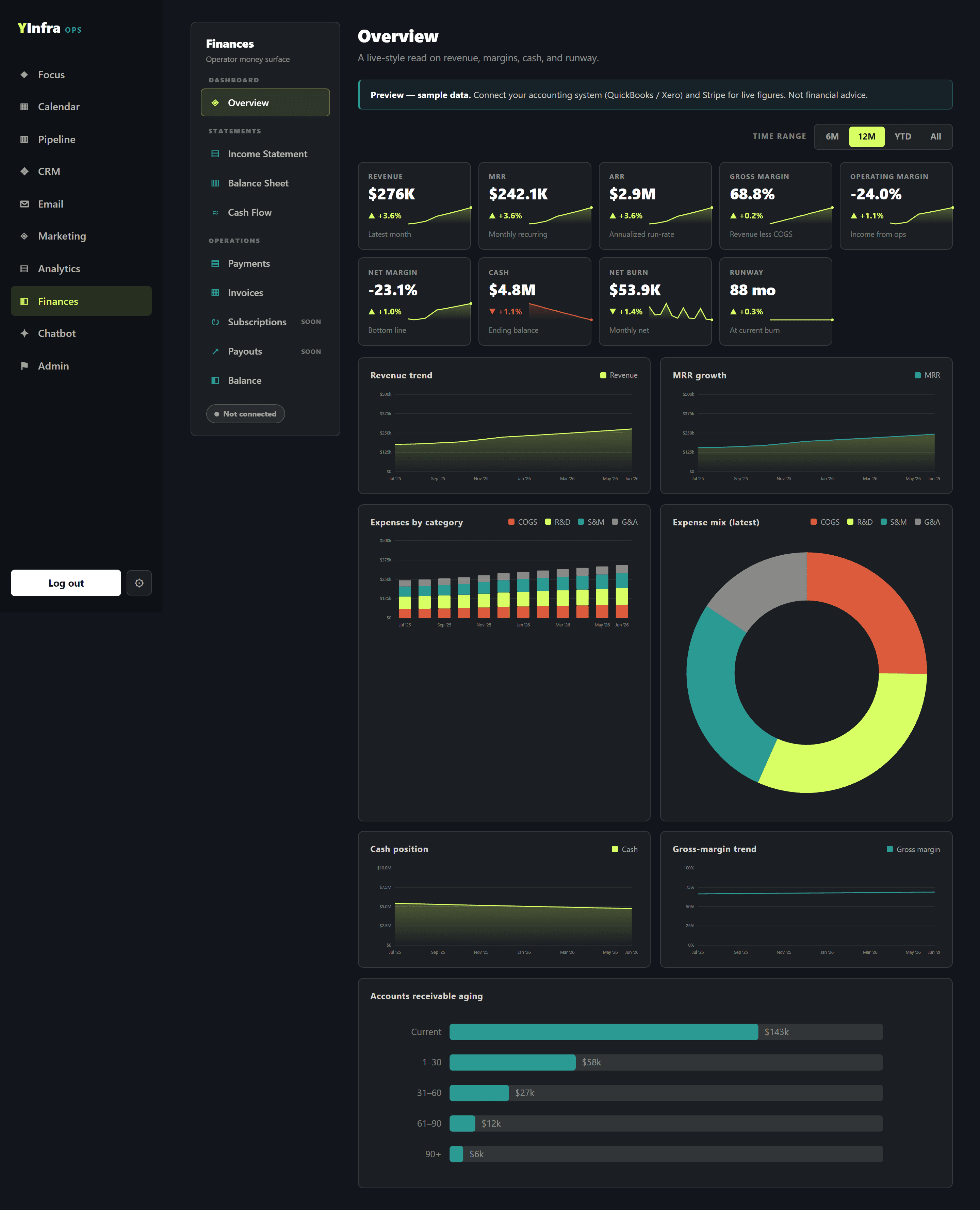Screen dimensions: 980x1210
Task: Click the Net Margin -23.1% card
Action: tap(414, 301)
